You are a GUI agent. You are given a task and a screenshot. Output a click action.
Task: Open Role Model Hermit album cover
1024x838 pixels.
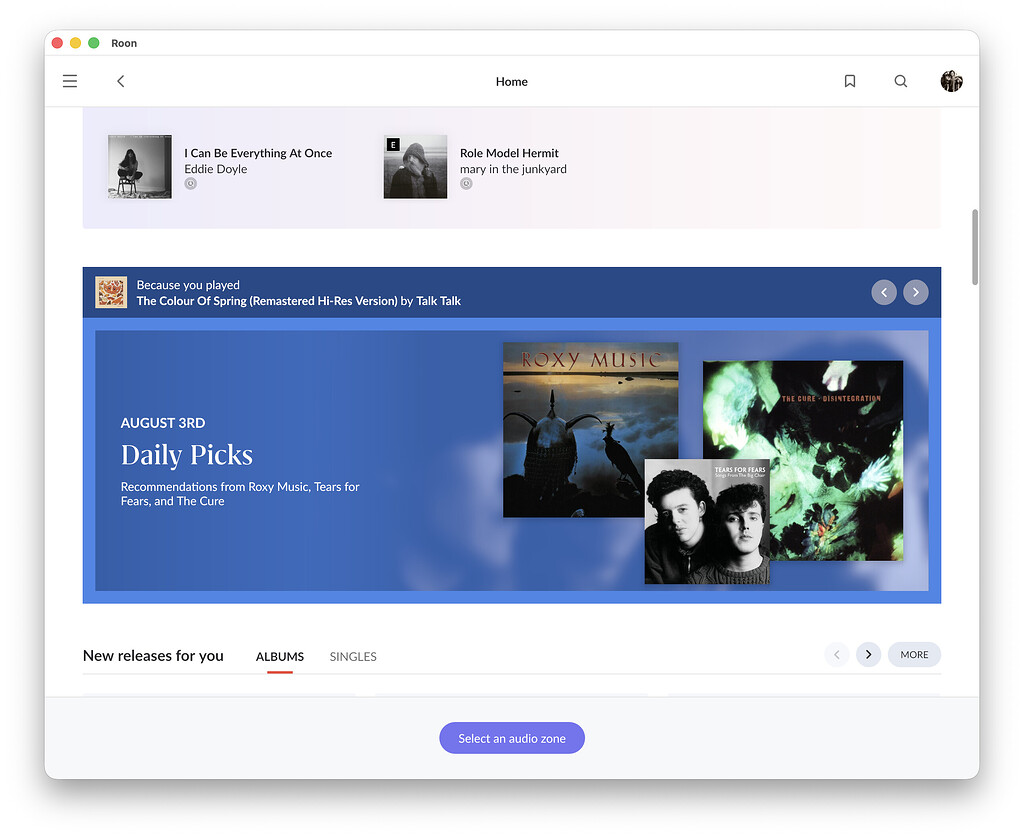415,167
